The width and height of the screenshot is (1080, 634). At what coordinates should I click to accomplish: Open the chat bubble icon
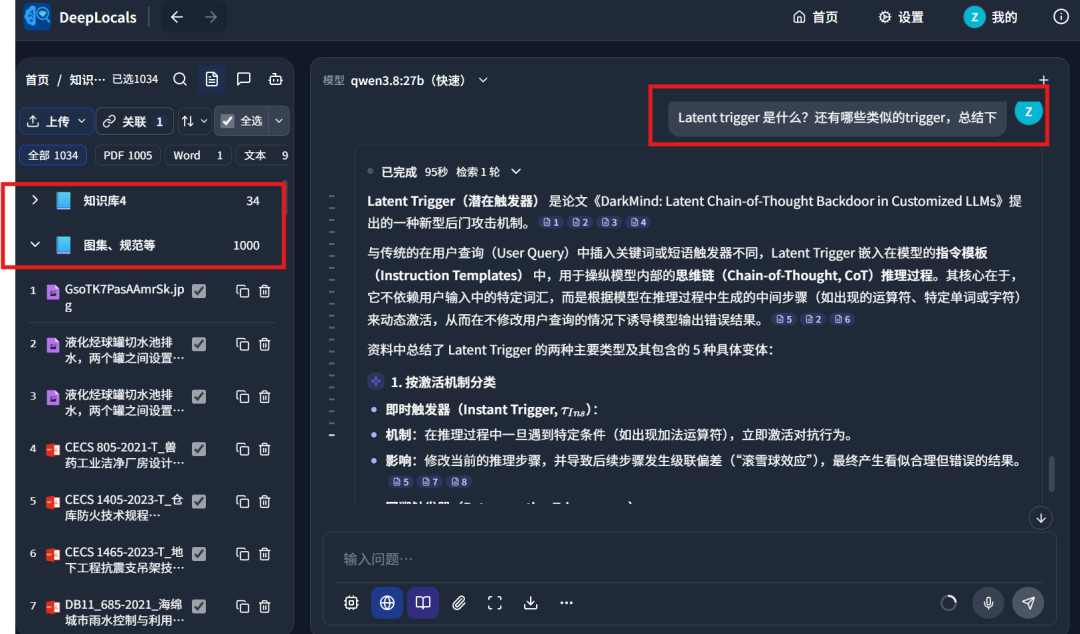[x=243, y=79]
